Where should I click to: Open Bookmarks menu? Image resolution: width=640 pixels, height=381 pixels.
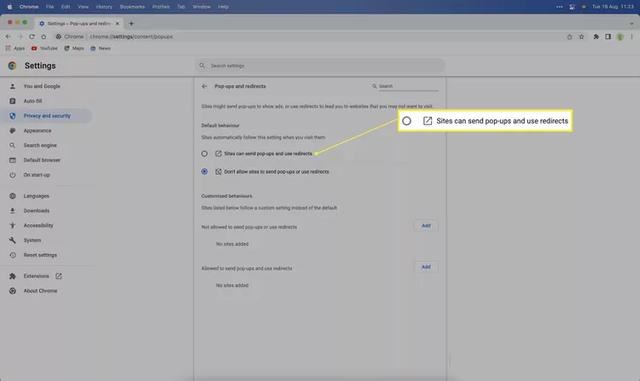pyautogui.click(x=132, y=7)
